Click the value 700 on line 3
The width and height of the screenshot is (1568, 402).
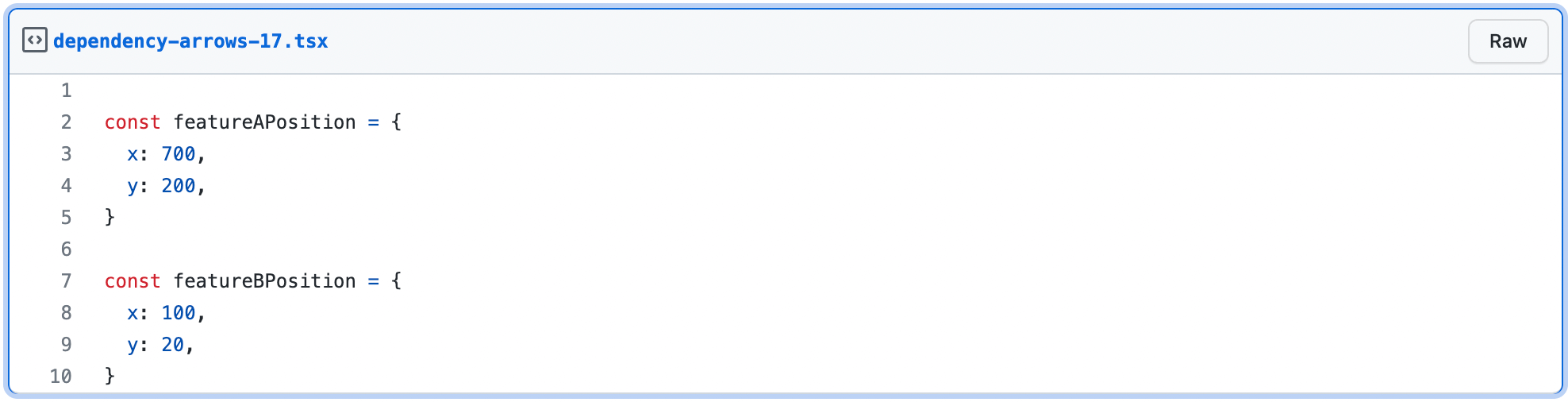(179, 154)
